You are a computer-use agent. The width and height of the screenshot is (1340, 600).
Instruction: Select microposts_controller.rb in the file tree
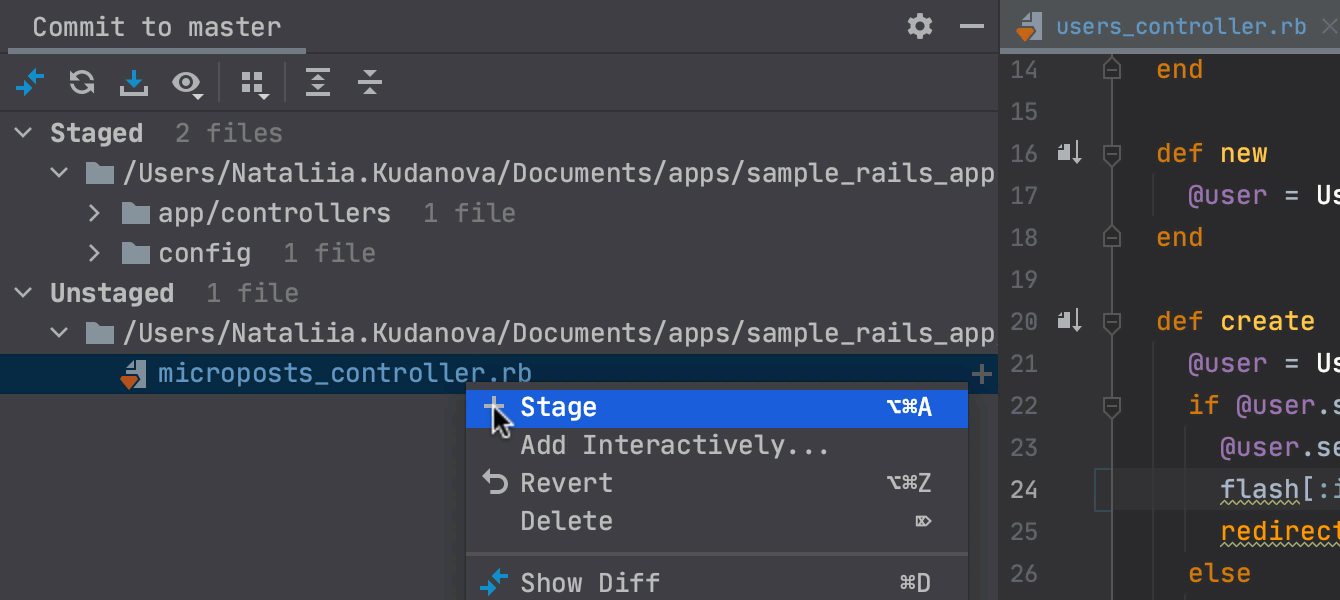[x=343, y=373]
